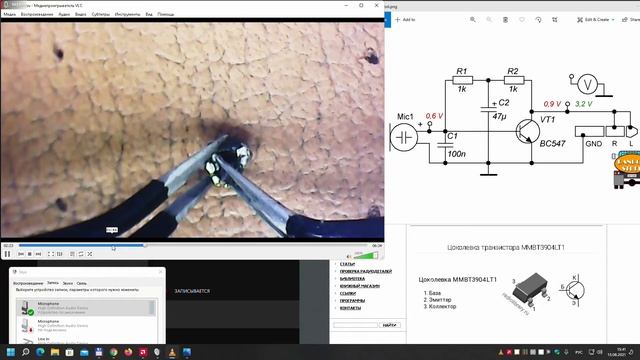Toggle VLC fullscreen mode
The height and width of the screenshot is (360, 640).
[x=50, y=254]
